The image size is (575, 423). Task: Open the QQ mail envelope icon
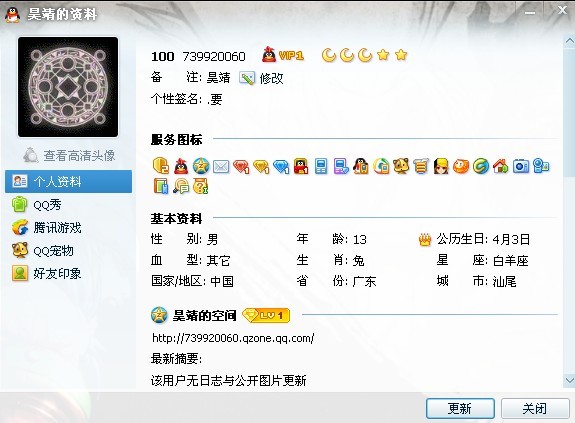[221, 167]
